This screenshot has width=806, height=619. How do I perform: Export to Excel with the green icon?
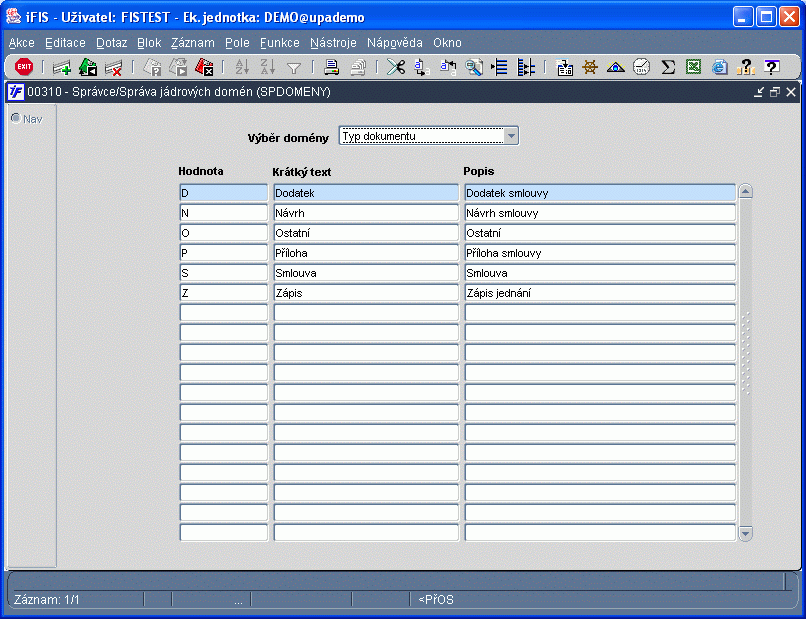[693, 67]
